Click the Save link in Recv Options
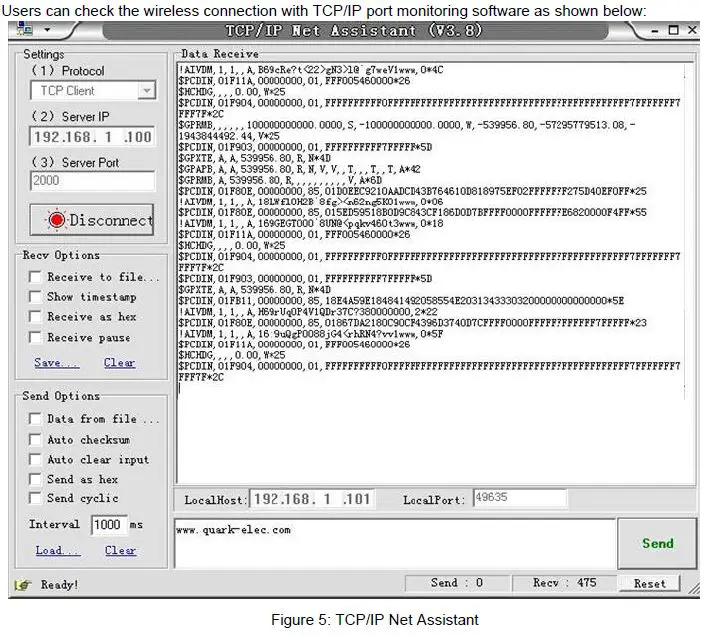Image resolution: width=710 pixels, height=637 pixels. coord(57,363)
